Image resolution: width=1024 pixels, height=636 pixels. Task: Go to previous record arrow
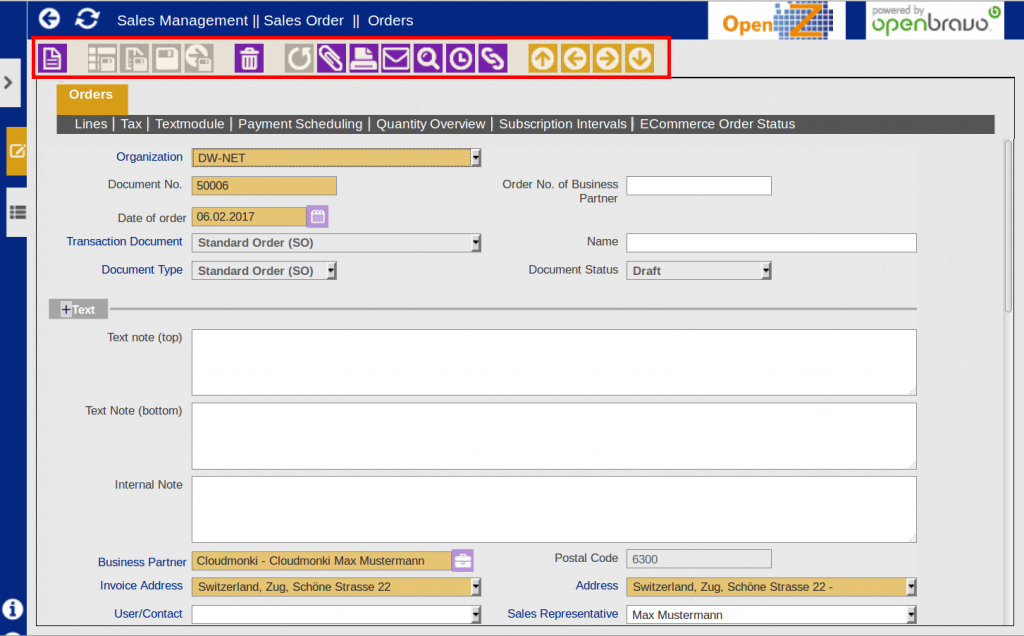pos(575,59)
